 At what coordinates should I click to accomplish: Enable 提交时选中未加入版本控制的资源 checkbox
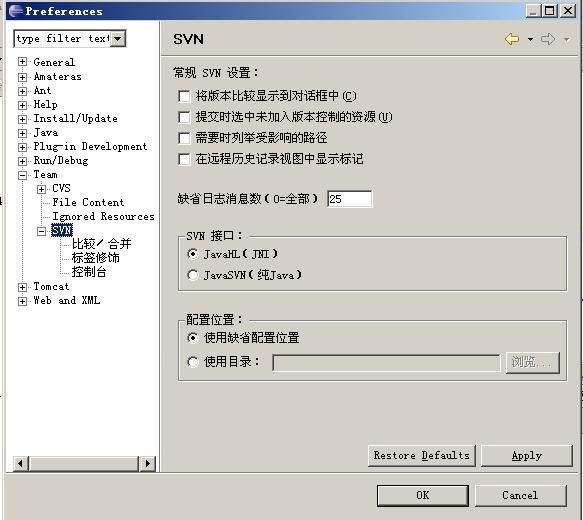[184, 117]
